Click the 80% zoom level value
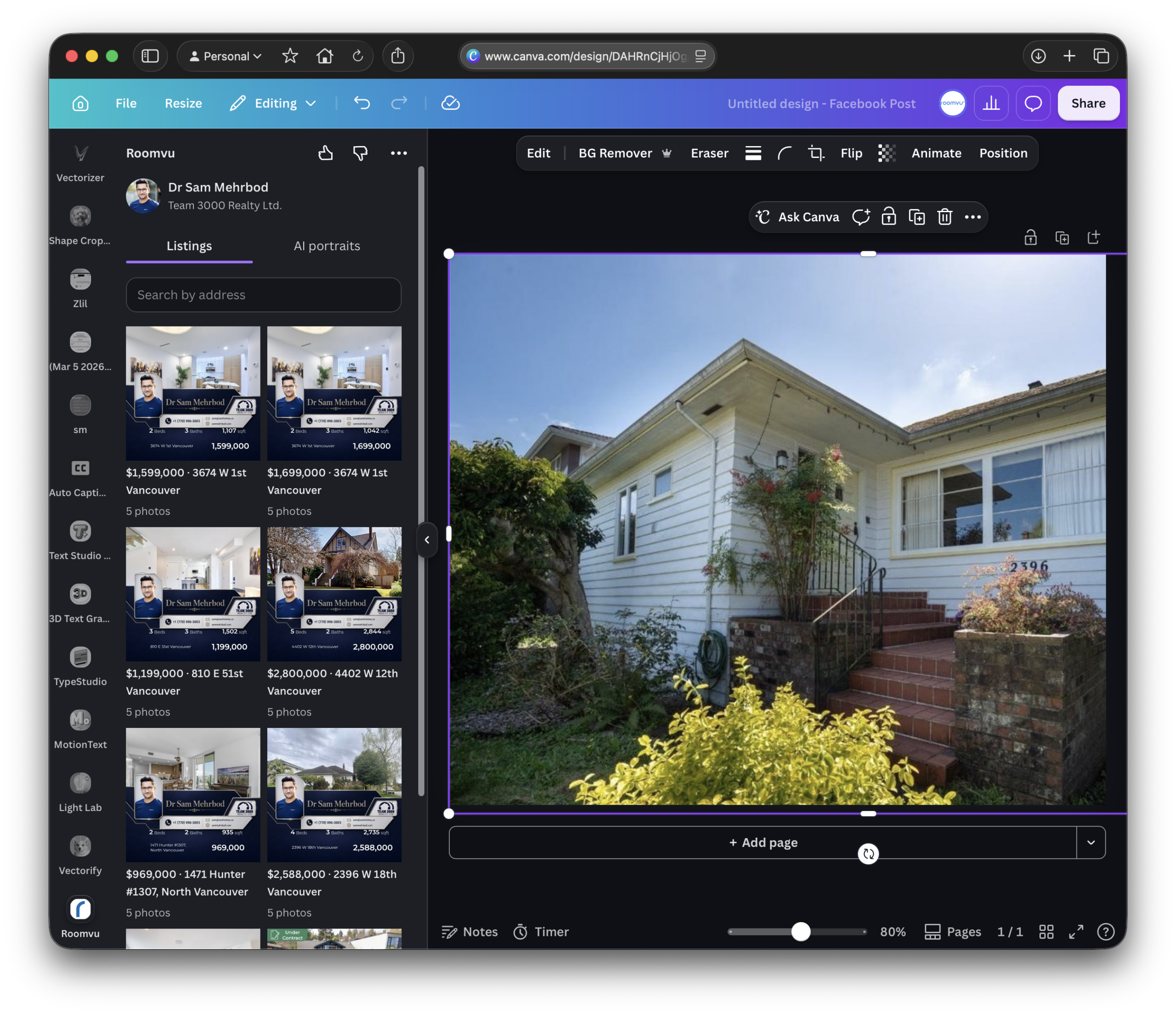The height and width of the screenshot is (1014, 1176). [x=893, y=932]
